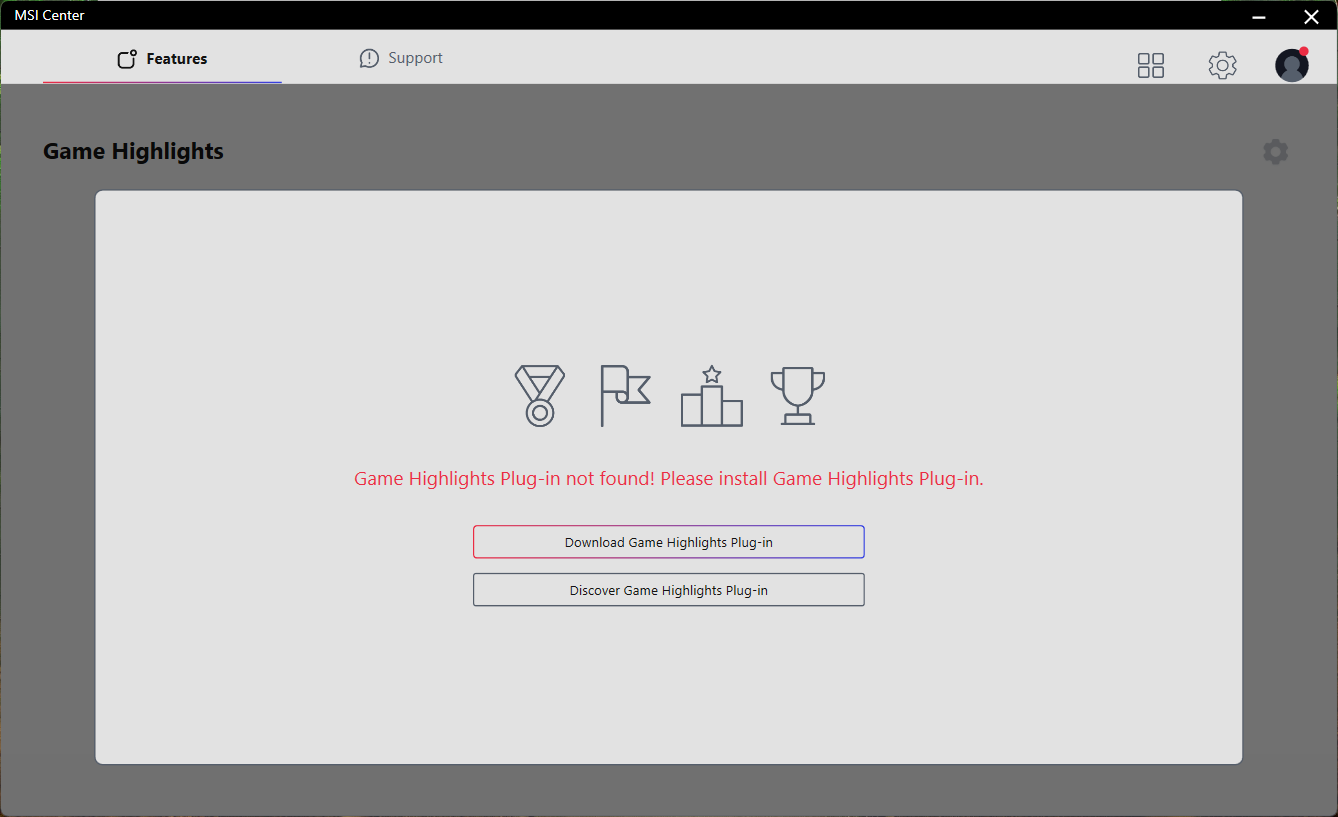The height and width of the screenshot is (817, 1338).
Task: Click the 'Plug-in not found' error message
Action: 669,479
